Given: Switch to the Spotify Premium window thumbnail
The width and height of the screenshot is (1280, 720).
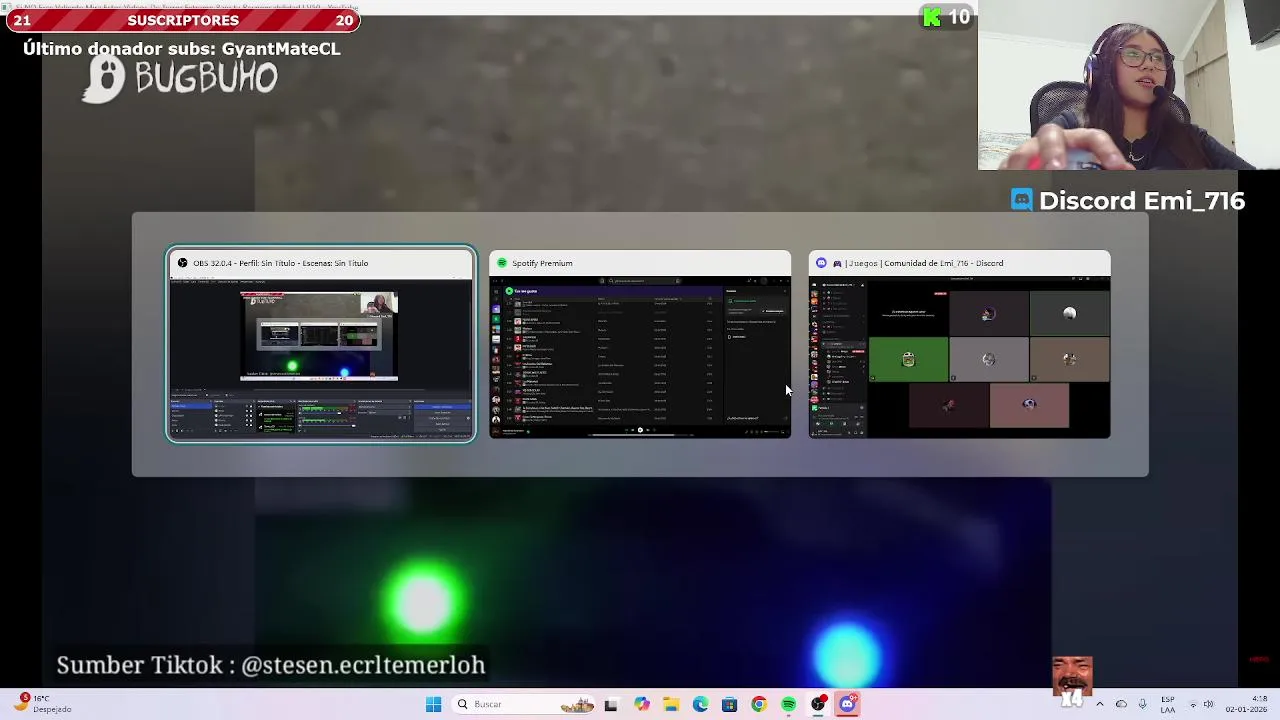Looking at the screenshot, I should [640, 344].
